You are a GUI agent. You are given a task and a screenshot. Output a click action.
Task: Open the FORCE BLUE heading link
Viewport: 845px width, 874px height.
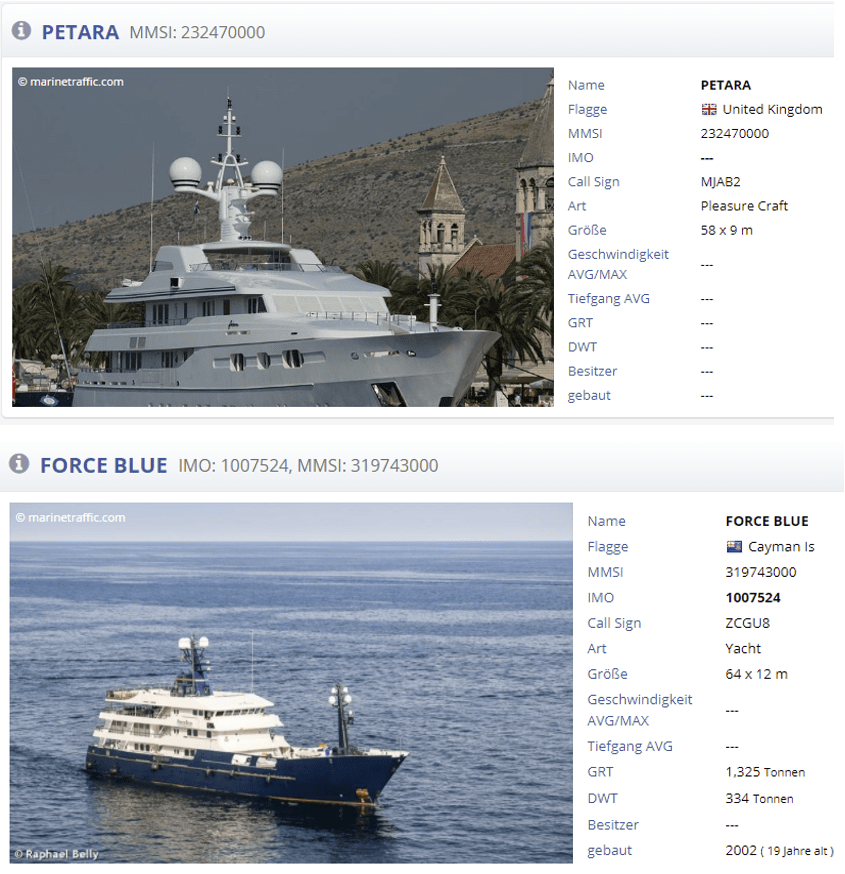point(104,465)
